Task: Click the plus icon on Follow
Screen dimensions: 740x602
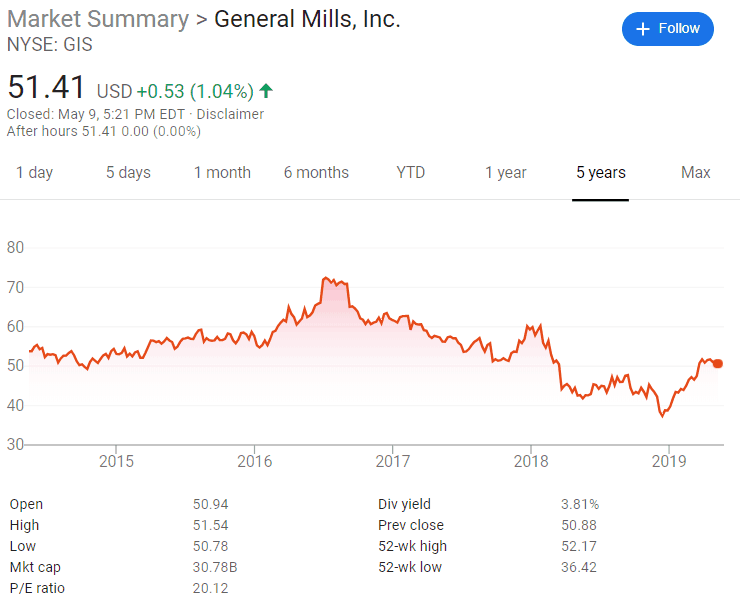Action: [643, 29]
